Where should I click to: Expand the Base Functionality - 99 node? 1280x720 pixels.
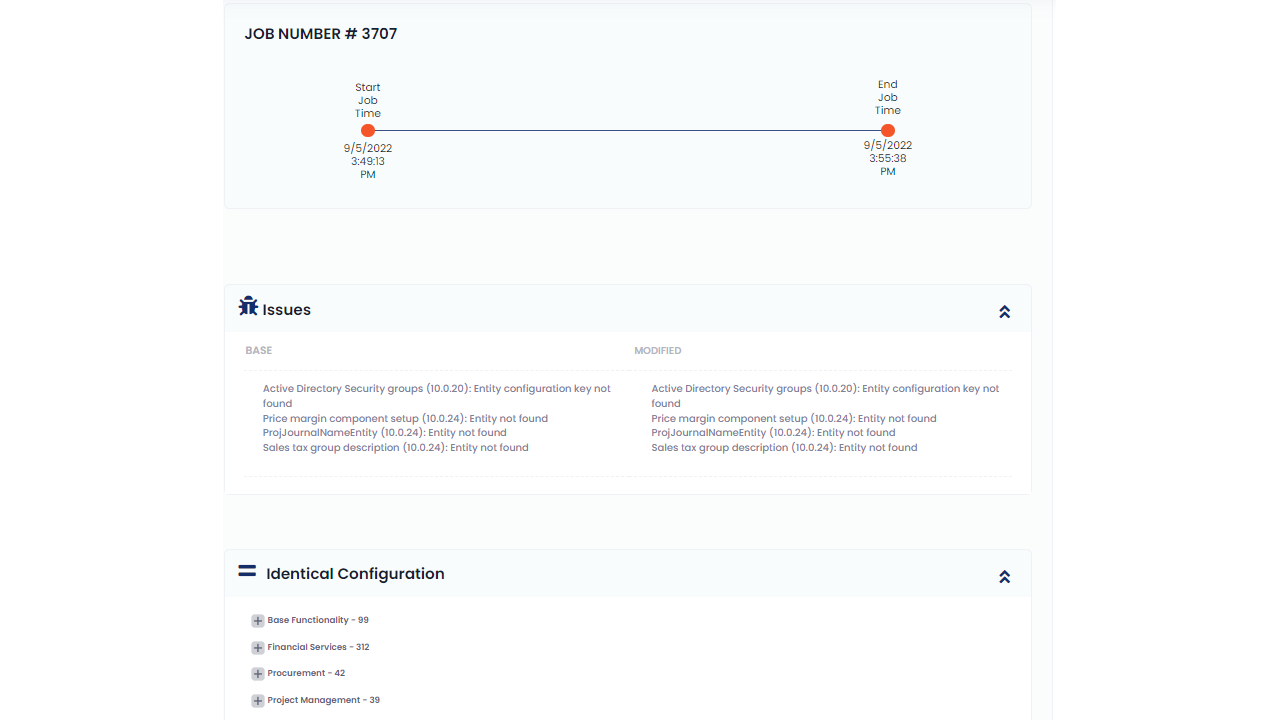257,621
